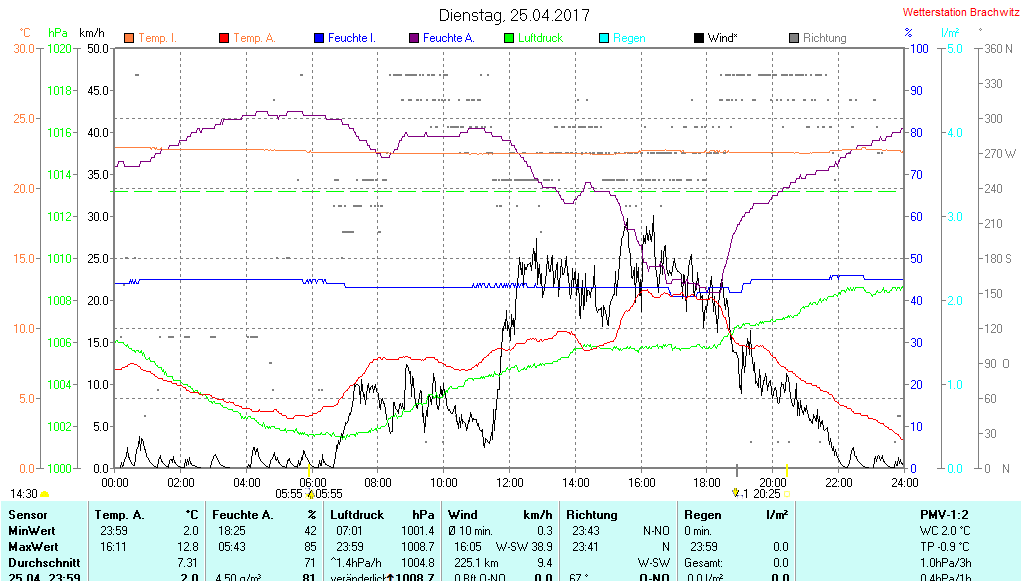Click the red Temp. A. legend square
The height and width of the screenshot is (581, 1021).
pyautogui.click(x=224, y=38)
